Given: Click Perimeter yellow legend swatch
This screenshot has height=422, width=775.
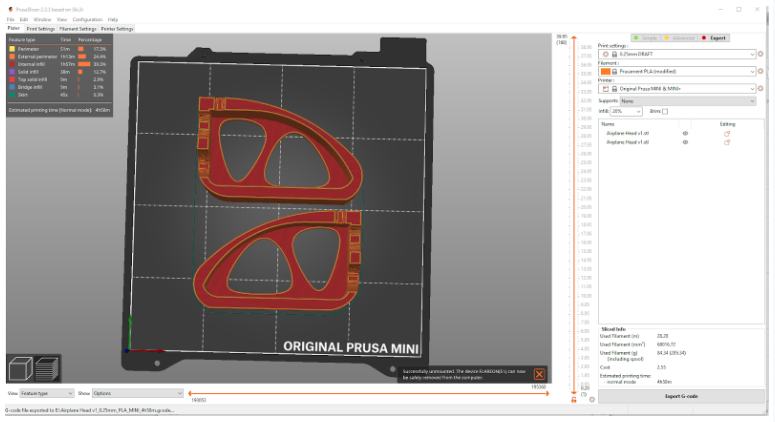Looking at the screenshot, I should coord(12,49).
